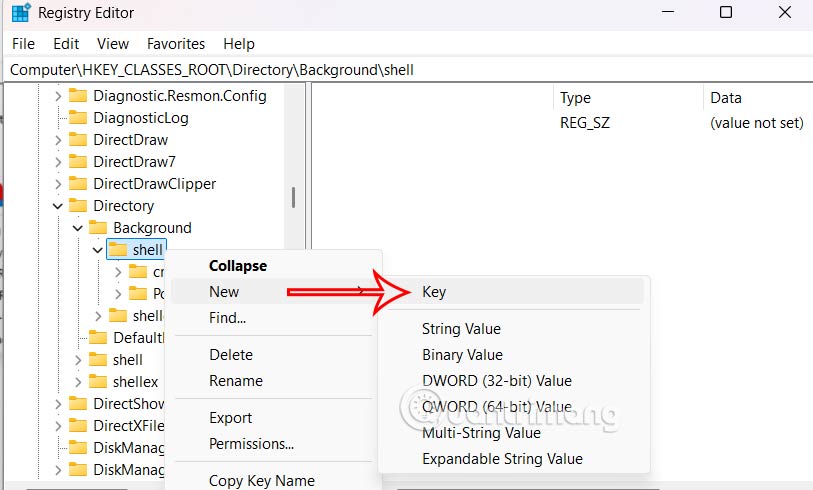The image size is (813, 490).
Task: Collapse the Background tree node
Action: 78,228
